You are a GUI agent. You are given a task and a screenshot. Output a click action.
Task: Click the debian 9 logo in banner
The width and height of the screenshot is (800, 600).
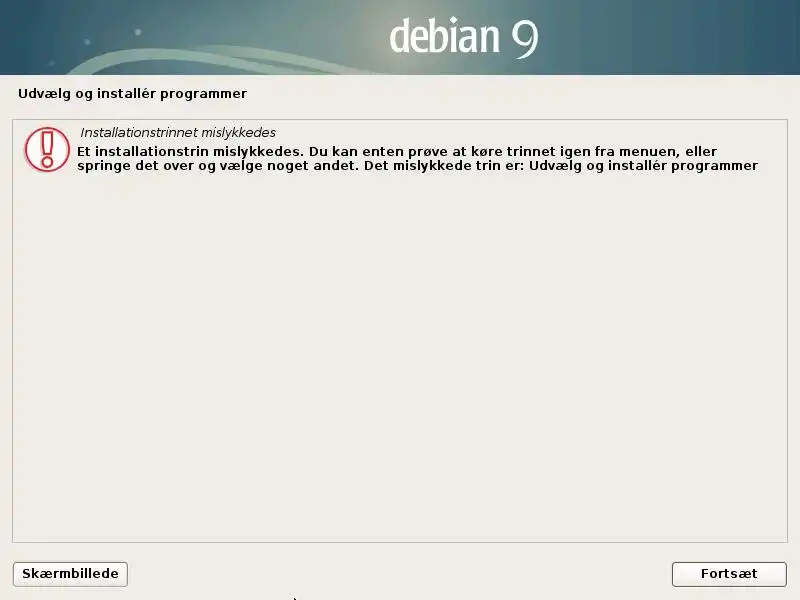(x=464, y=37)
